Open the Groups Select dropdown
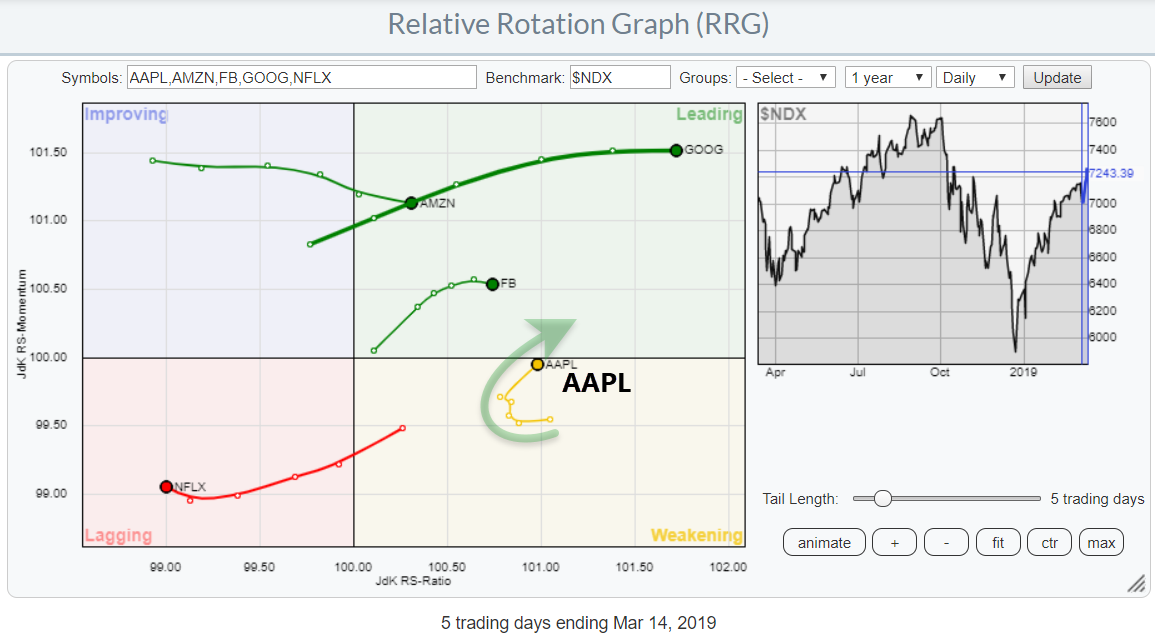Viewport: 1155px width, 639px height. point(785,77)
